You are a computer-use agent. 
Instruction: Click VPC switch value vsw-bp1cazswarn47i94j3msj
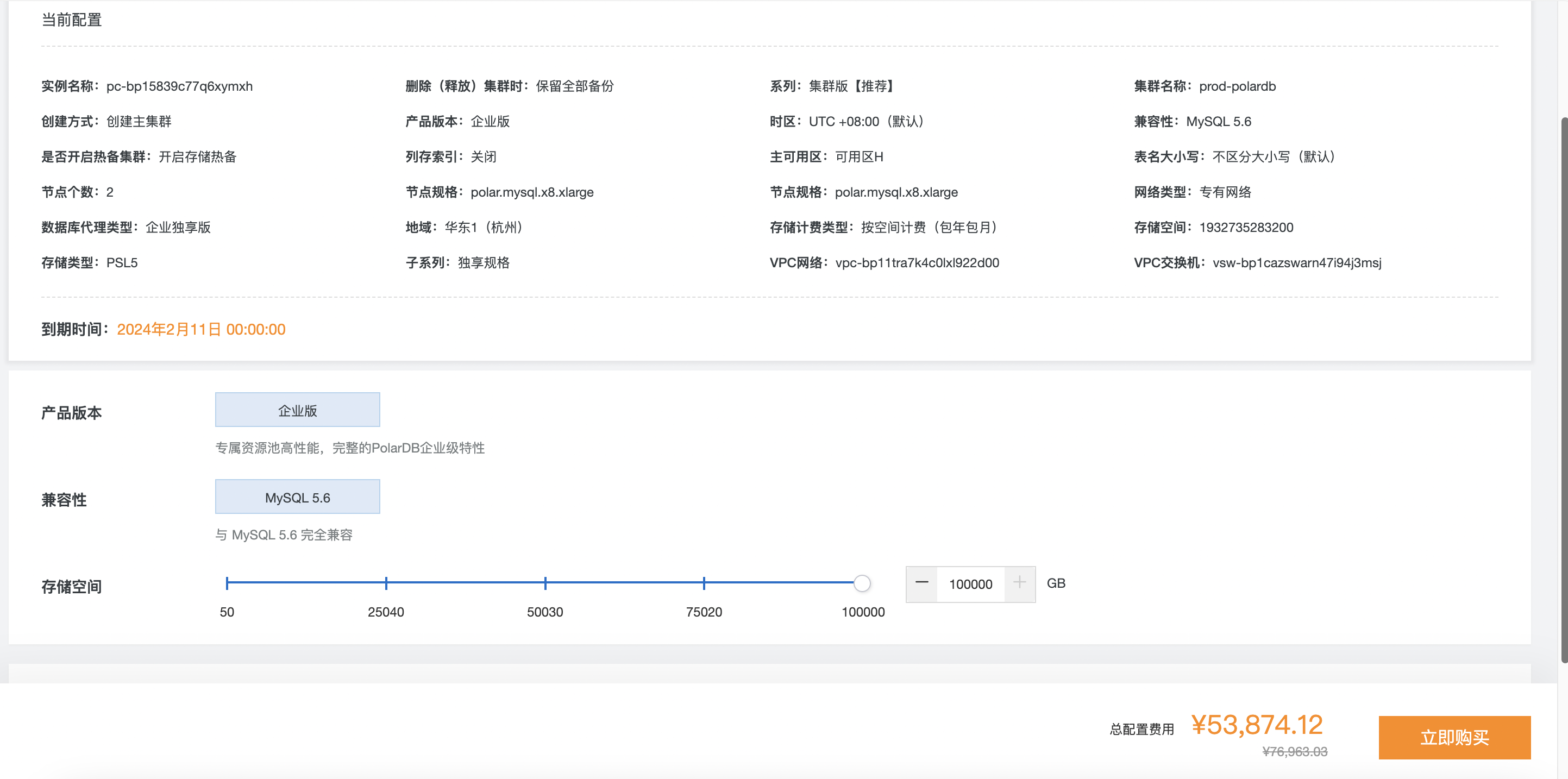pyautogui.click(x=1297, y=263)
